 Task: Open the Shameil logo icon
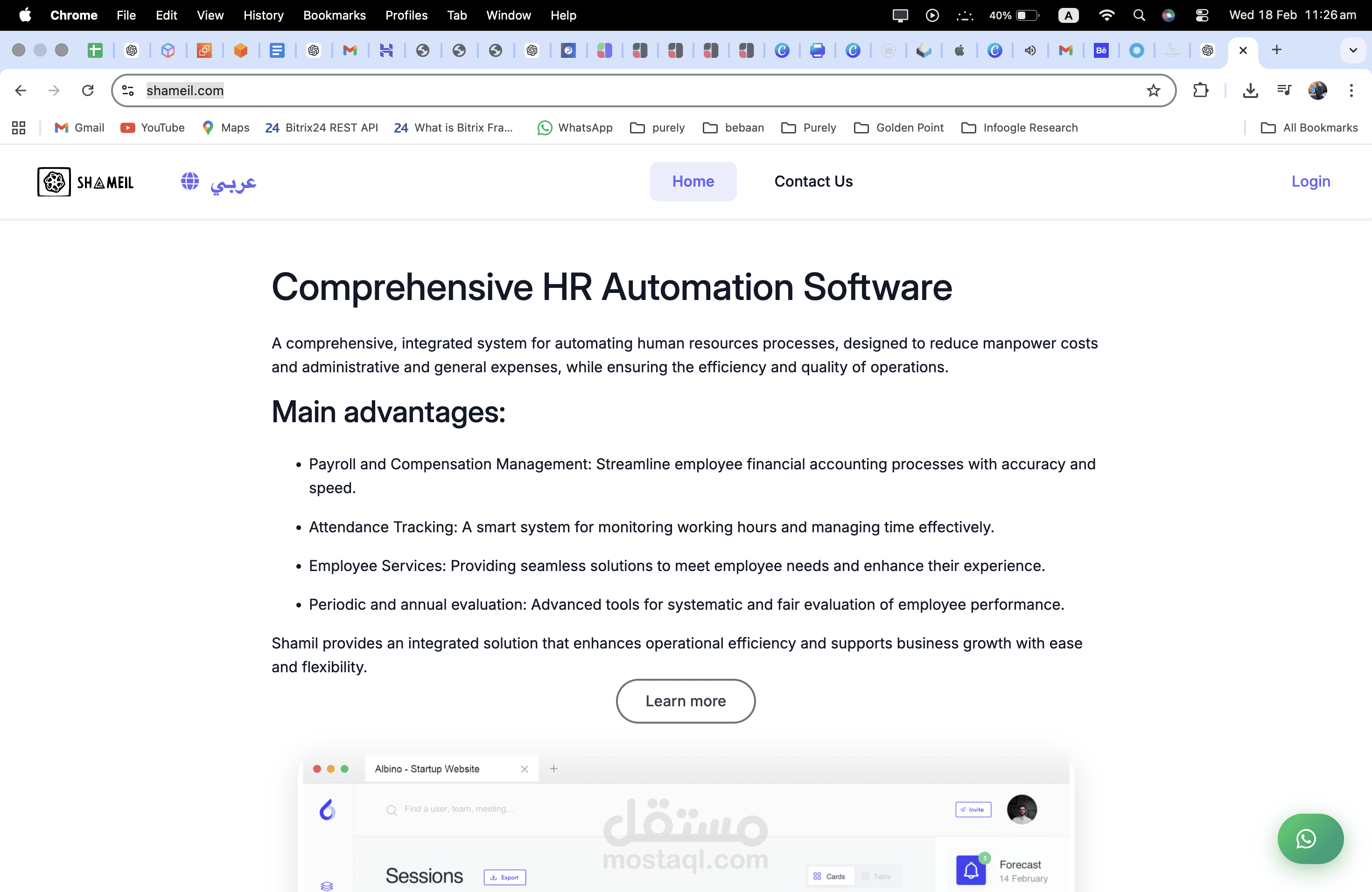click(x=54, y=181)
